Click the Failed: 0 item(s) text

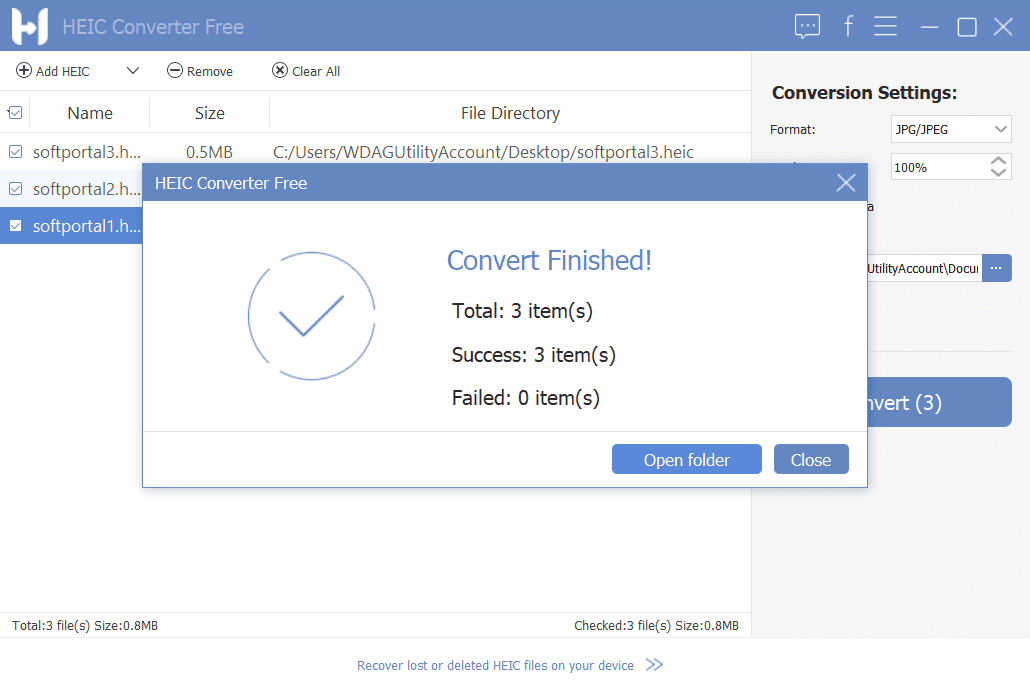526,398
